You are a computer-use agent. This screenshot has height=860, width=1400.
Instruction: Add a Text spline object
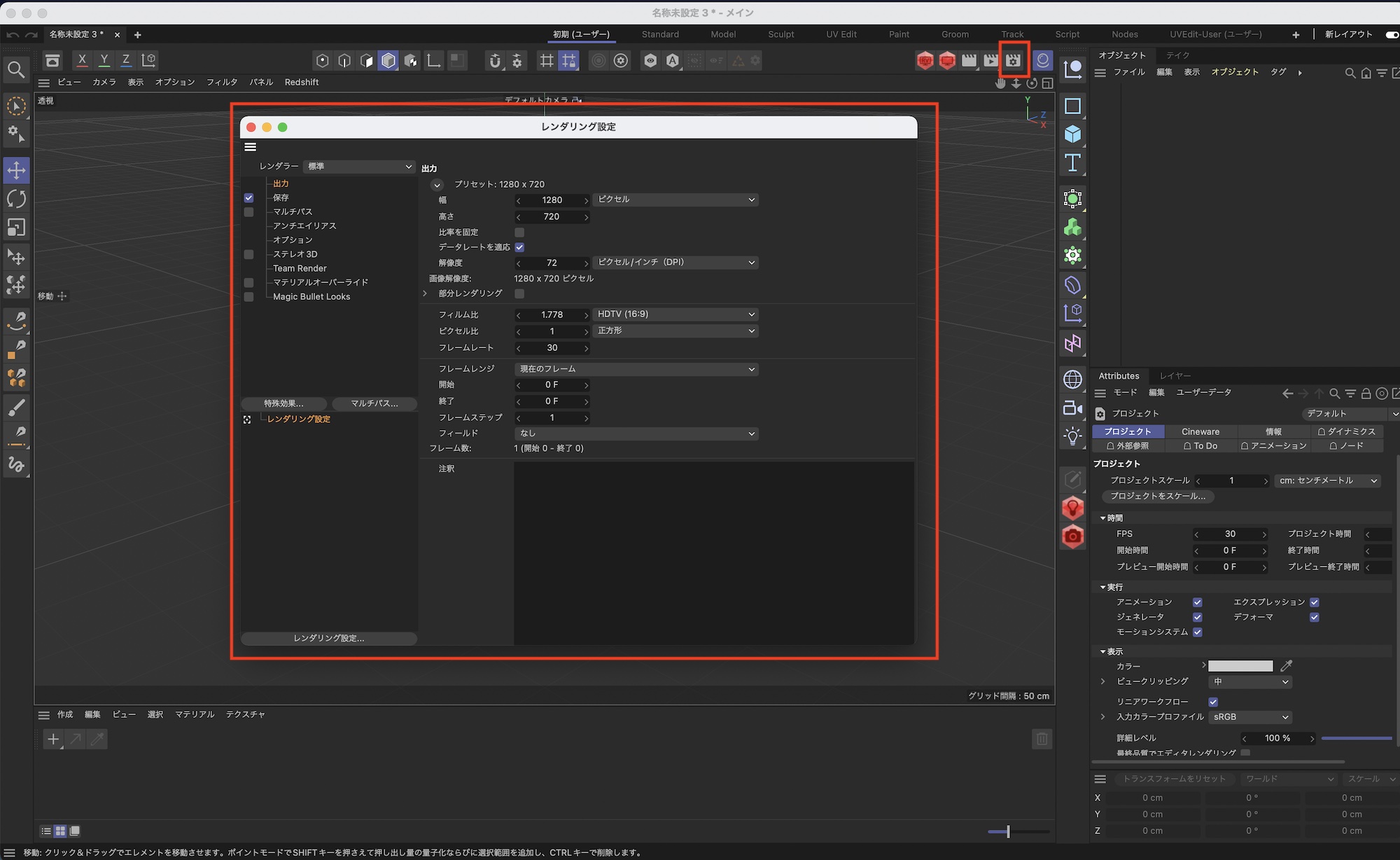pos(1072,163)
